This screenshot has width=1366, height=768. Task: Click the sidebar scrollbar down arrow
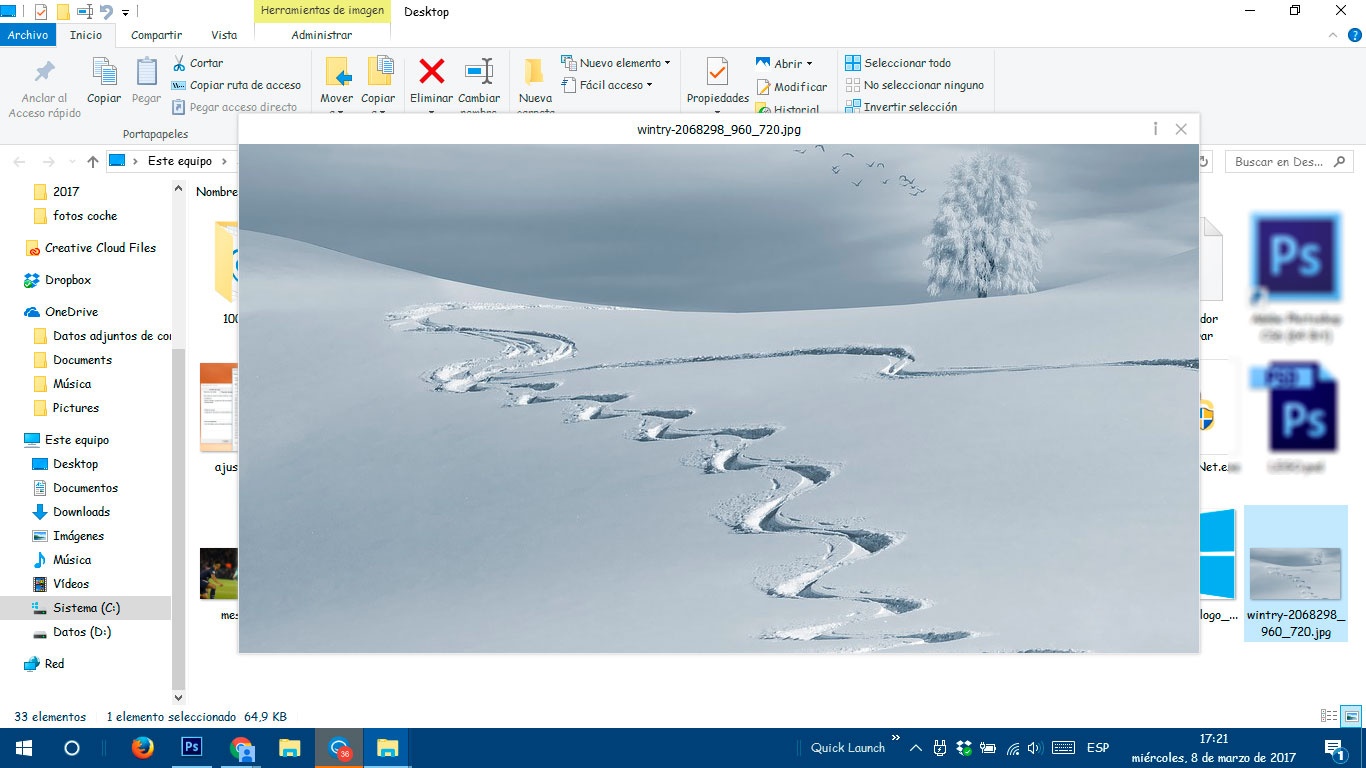click(x=179, y=697)
